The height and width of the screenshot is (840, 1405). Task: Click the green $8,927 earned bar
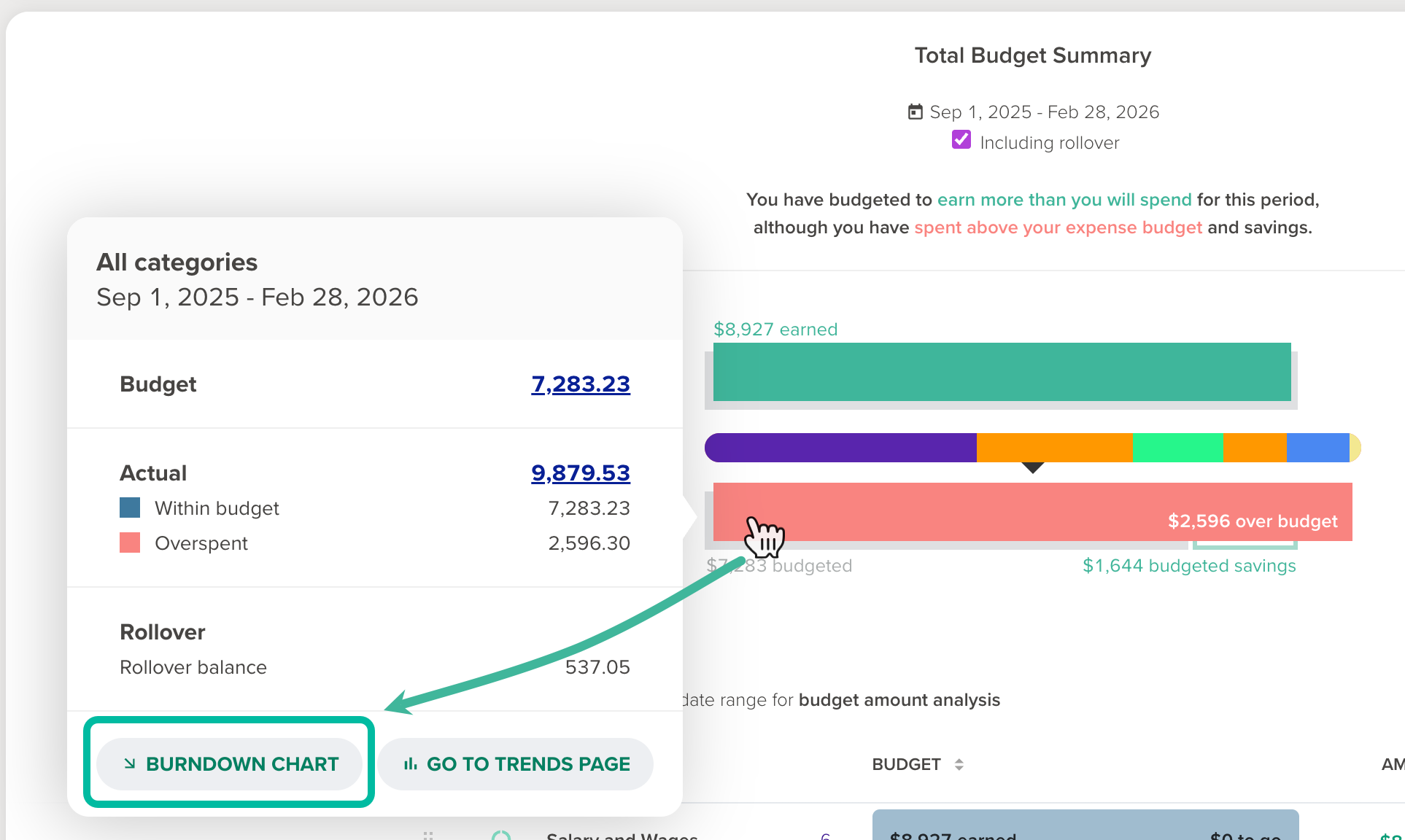1002,372
